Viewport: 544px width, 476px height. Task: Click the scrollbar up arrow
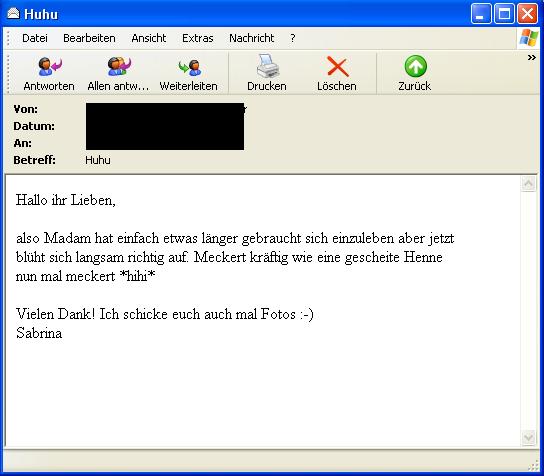[528, 184]
